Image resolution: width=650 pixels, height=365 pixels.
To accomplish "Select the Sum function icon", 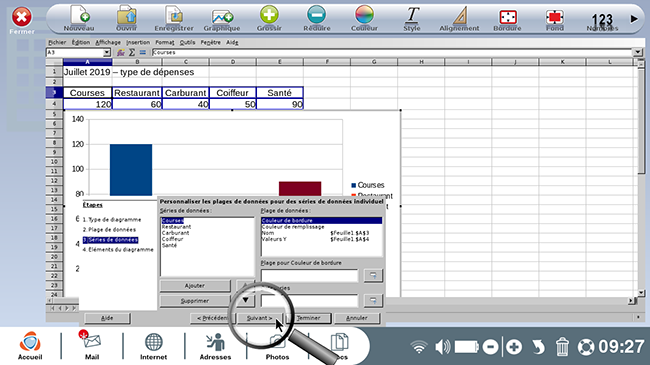I will [132, 52].
